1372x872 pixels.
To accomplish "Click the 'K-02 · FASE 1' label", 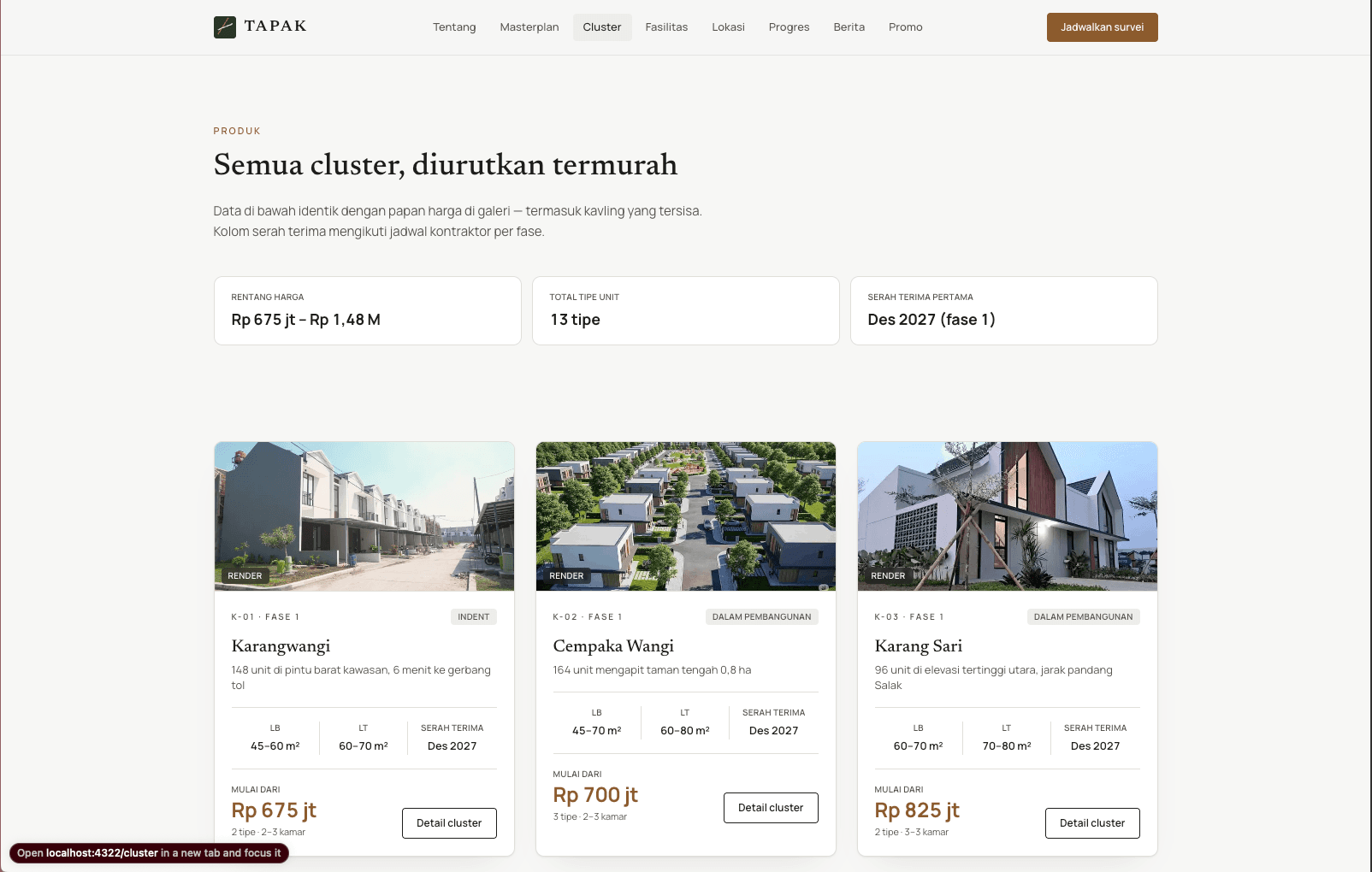I will tap(588, 617).
